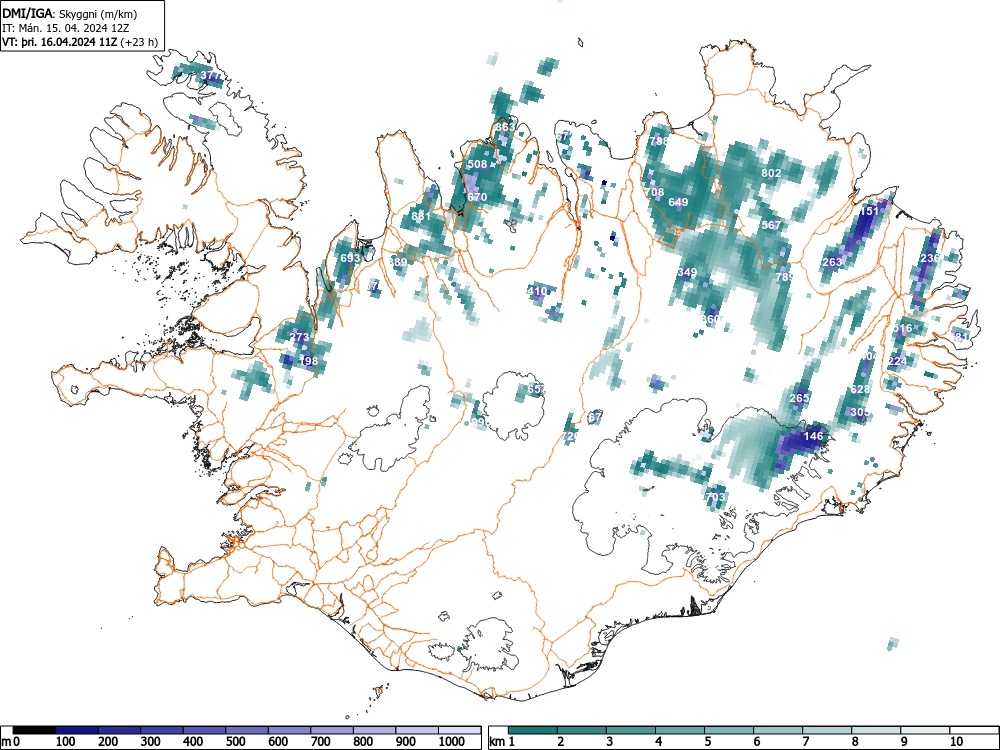The width and height of the screenshot is (1000, 750).
Task: Click the visibility value 410
Action: 537,291
